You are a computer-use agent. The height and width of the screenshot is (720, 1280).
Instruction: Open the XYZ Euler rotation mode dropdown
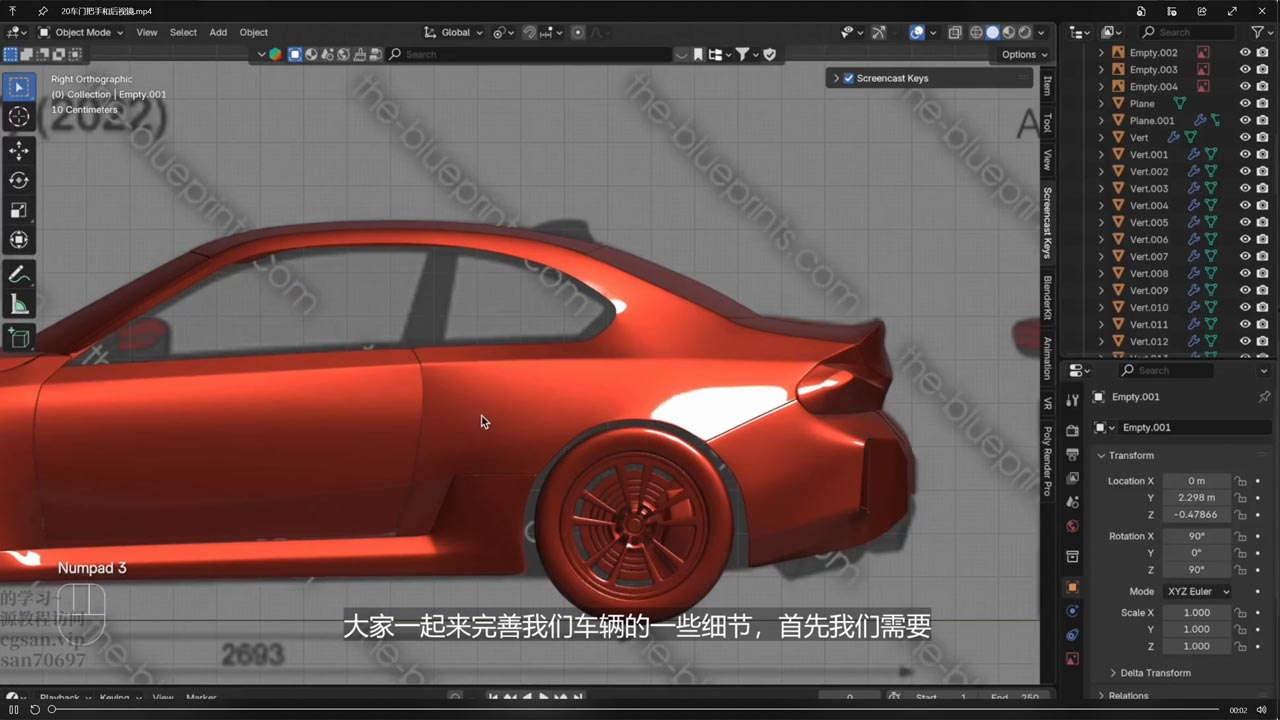coord(1196,591)
